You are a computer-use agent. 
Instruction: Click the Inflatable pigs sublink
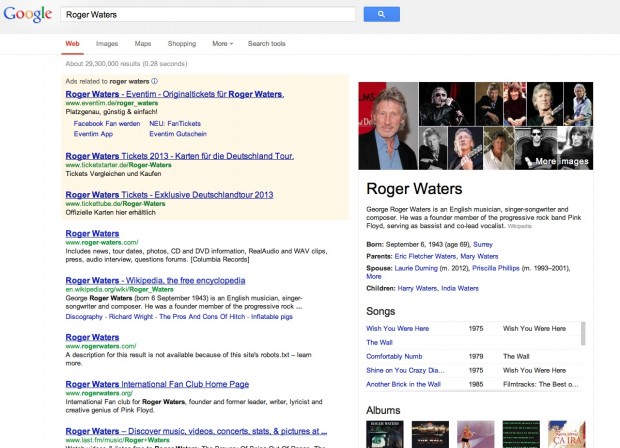[272, 316]
